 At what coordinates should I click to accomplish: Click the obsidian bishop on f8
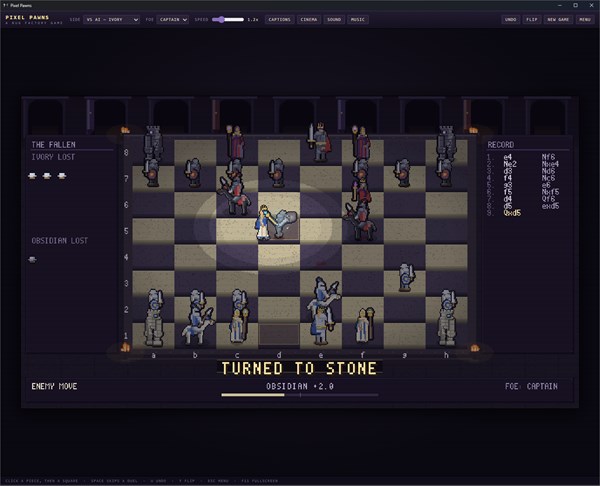(x=361, y=142)
